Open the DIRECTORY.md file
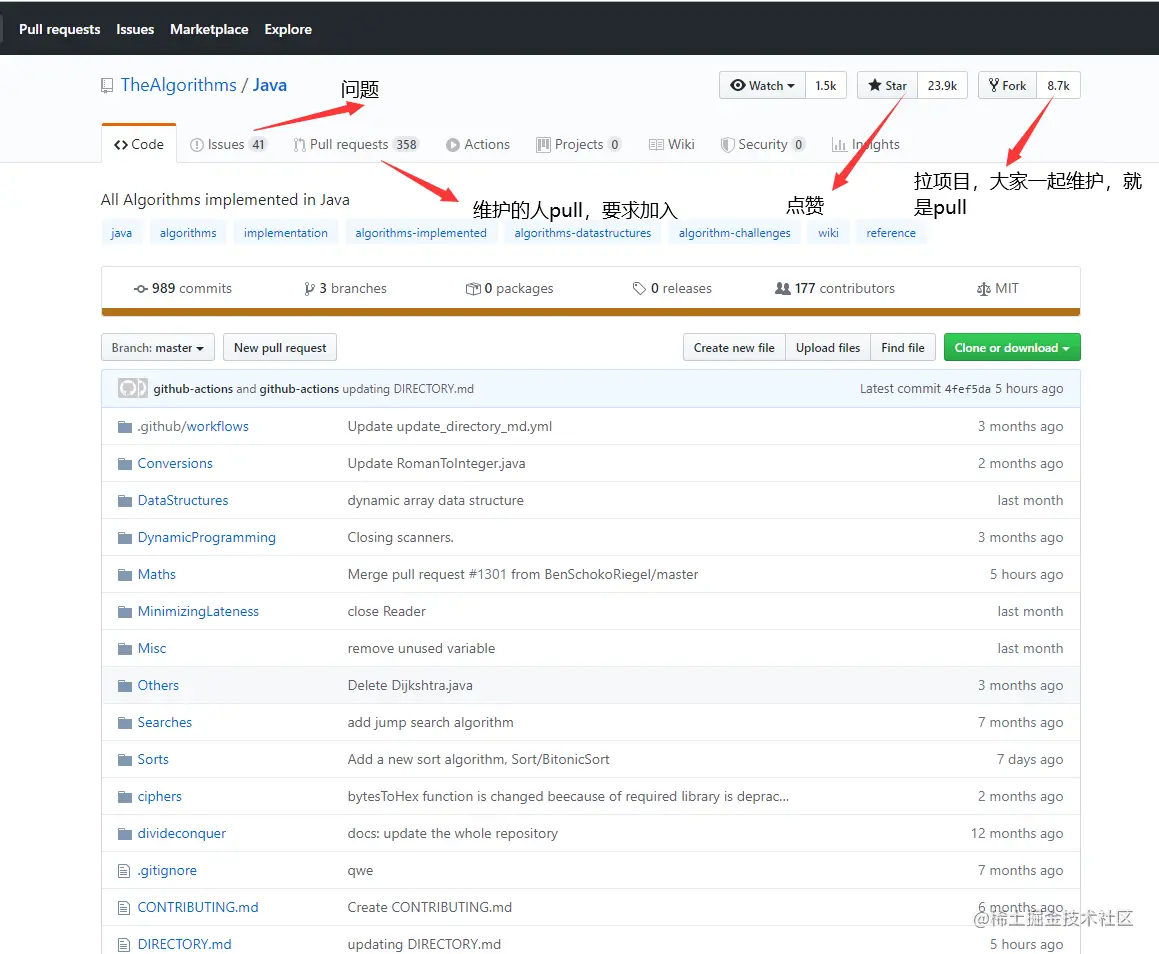 pyautogui.click(x=184, y=944)
